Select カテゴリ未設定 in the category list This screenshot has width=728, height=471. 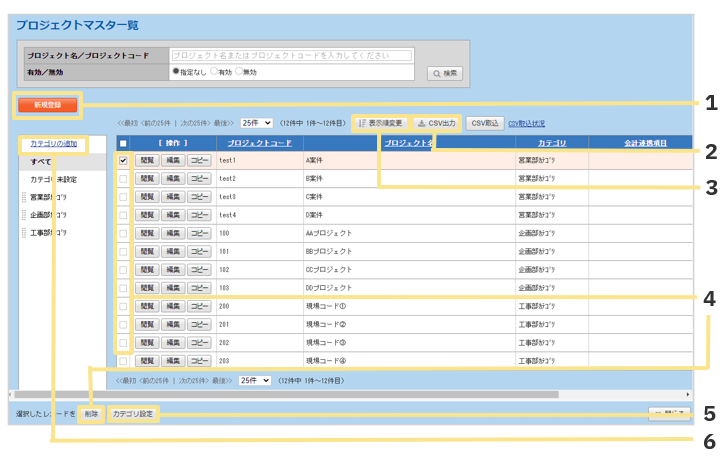[x=53, y=179]
